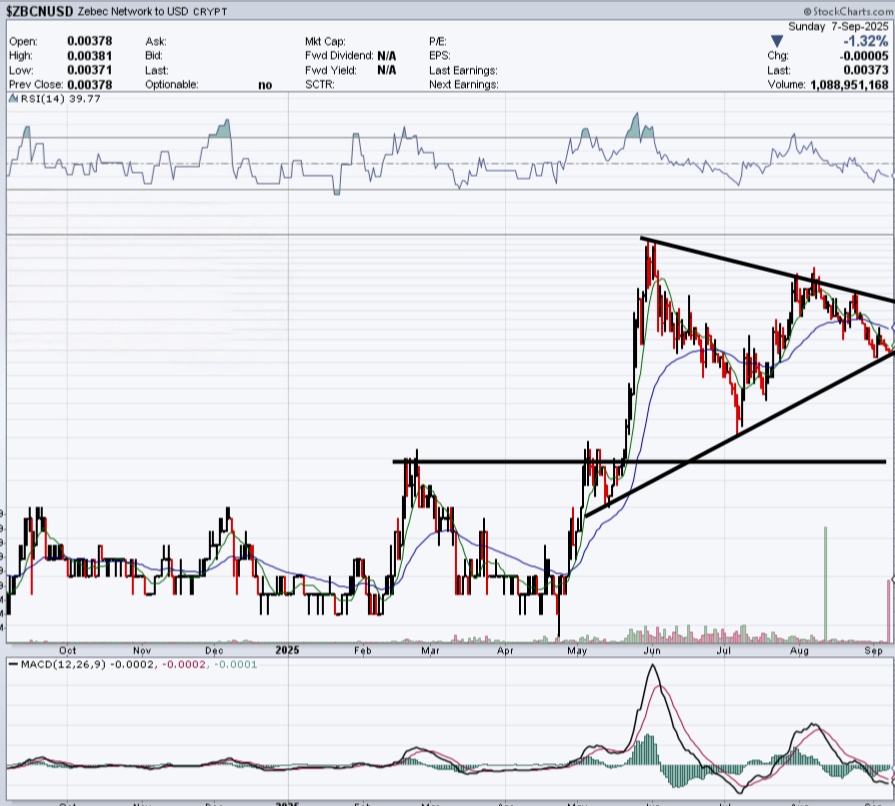Click the Mkt Cap label
This screenshot has height=806, width=895.
[325, 41]
